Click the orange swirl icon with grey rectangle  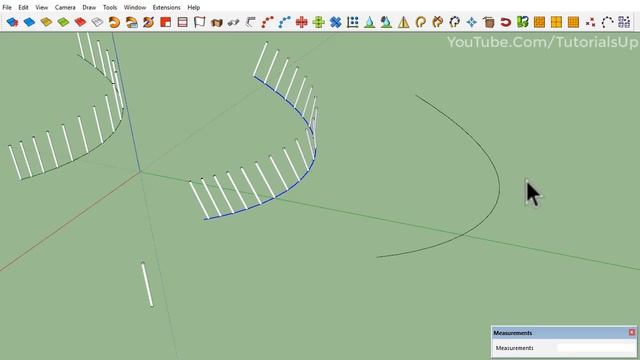131,22
